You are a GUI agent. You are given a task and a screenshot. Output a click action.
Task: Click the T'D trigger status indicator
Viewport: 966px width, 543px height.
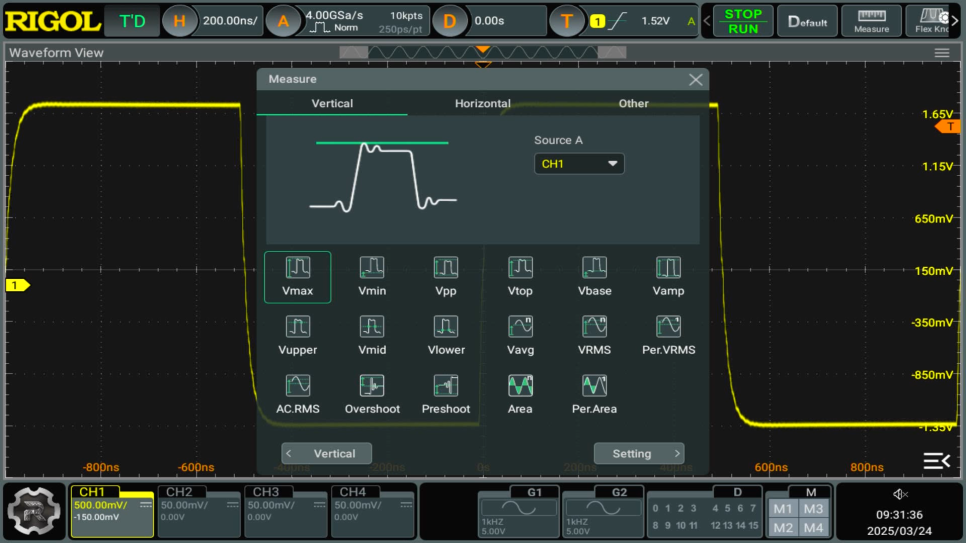click(x=132, y=21)
